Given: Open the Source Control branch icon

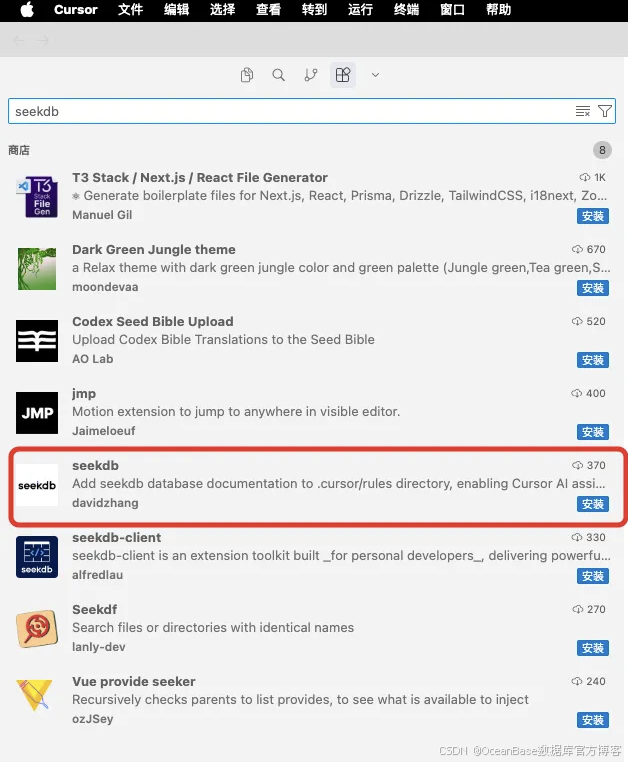Looking at the screenshot, I should (x=311, y=75).
